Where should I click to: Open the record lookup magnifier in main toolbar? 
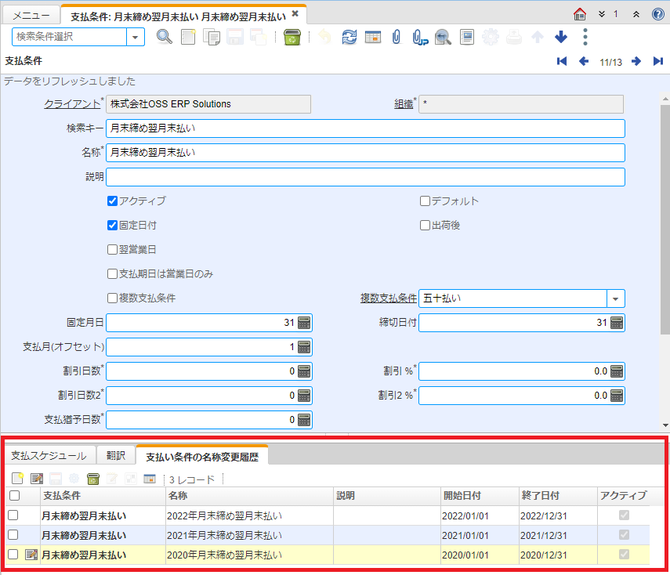click(164, 37)
